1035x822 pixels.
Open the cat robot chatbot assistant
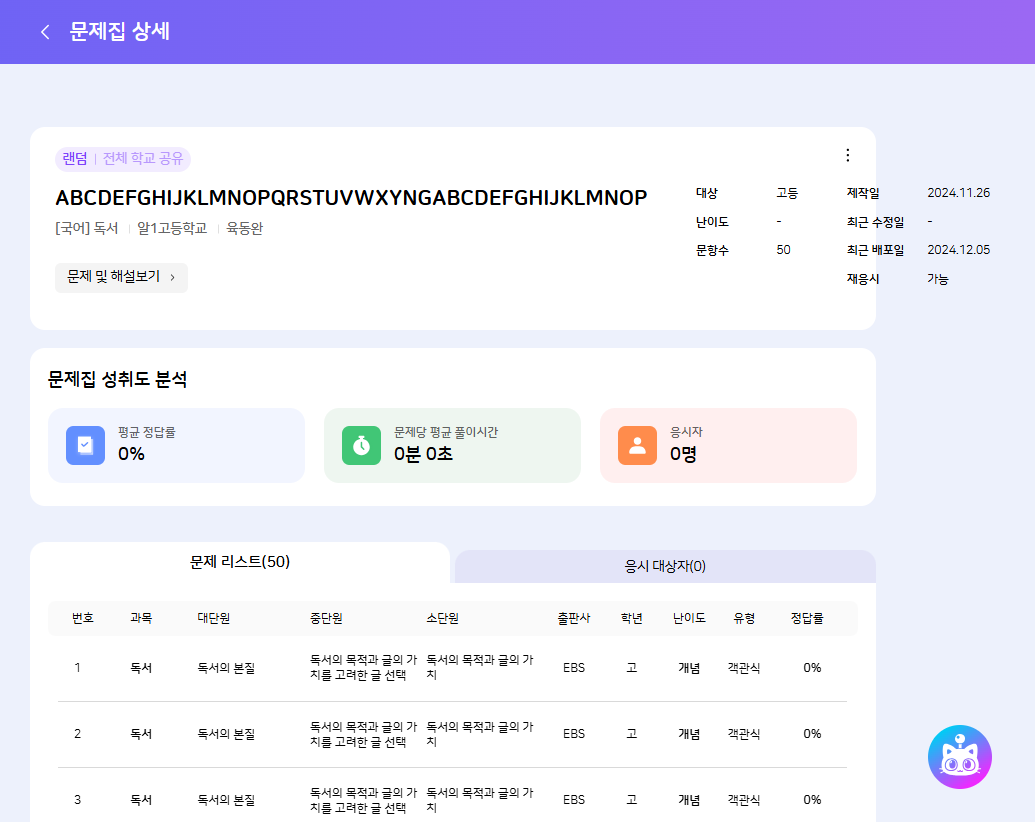959,757
